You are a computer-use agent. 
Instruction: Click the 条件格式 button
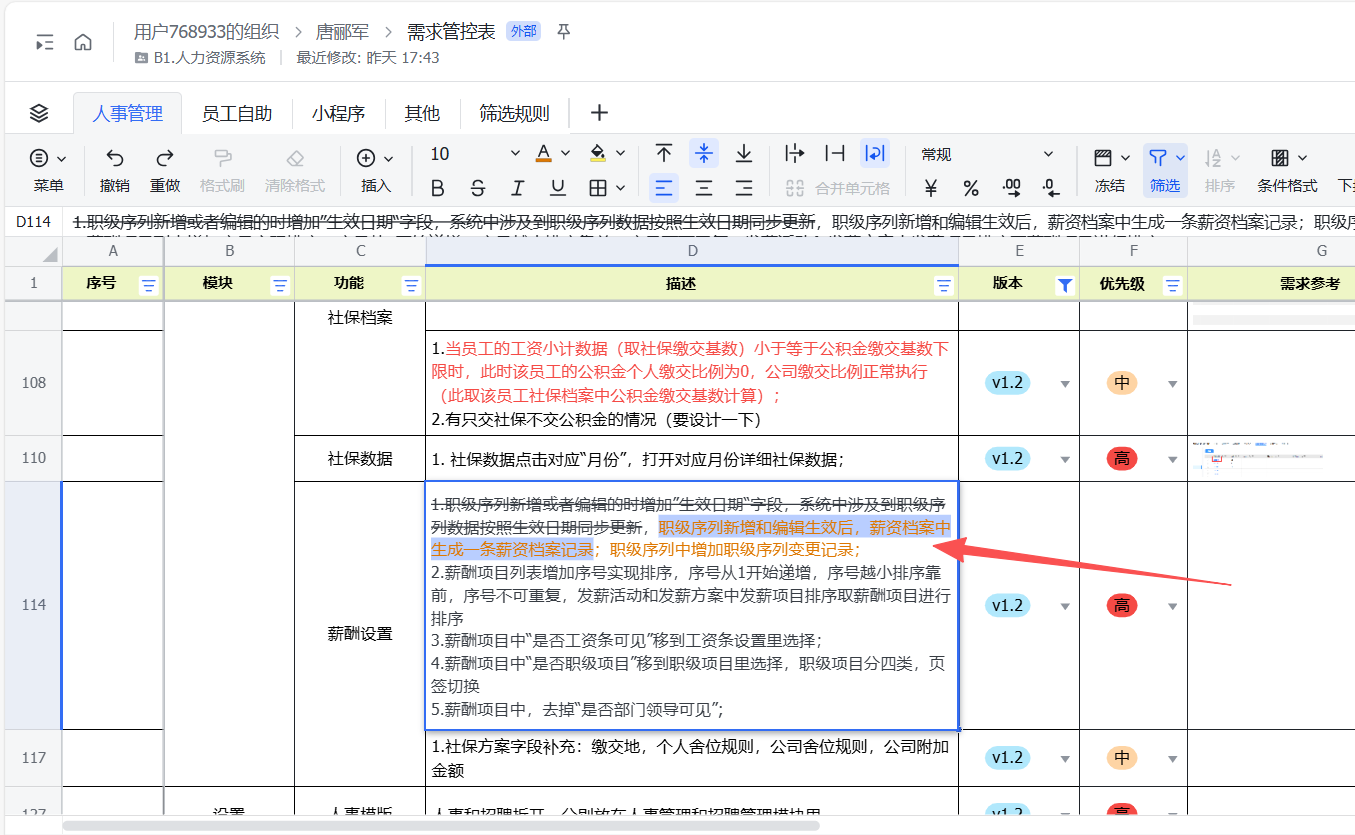1287,169
